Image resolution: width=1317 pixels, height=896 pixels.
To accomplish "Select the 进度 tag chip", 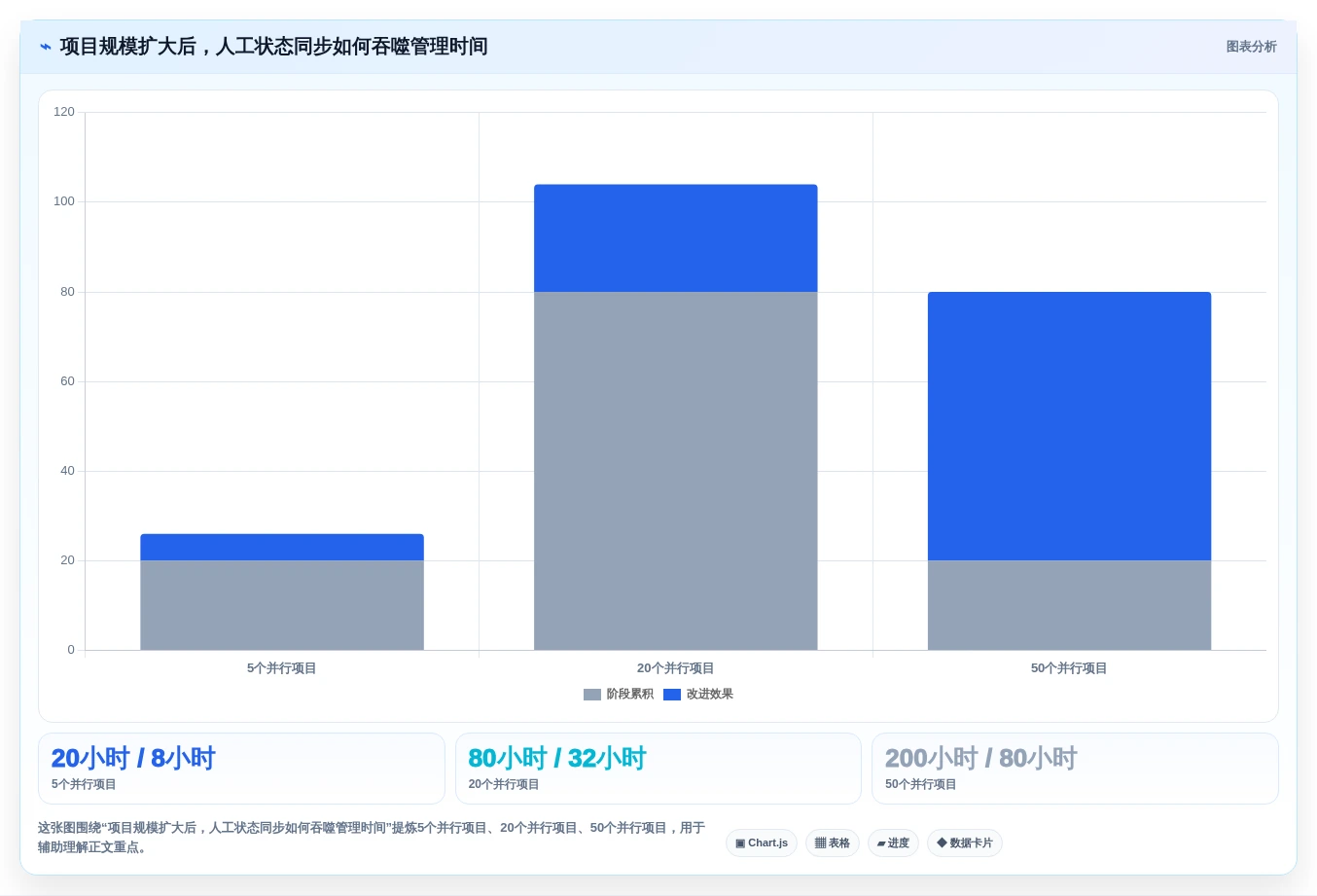I will point(893,843).
